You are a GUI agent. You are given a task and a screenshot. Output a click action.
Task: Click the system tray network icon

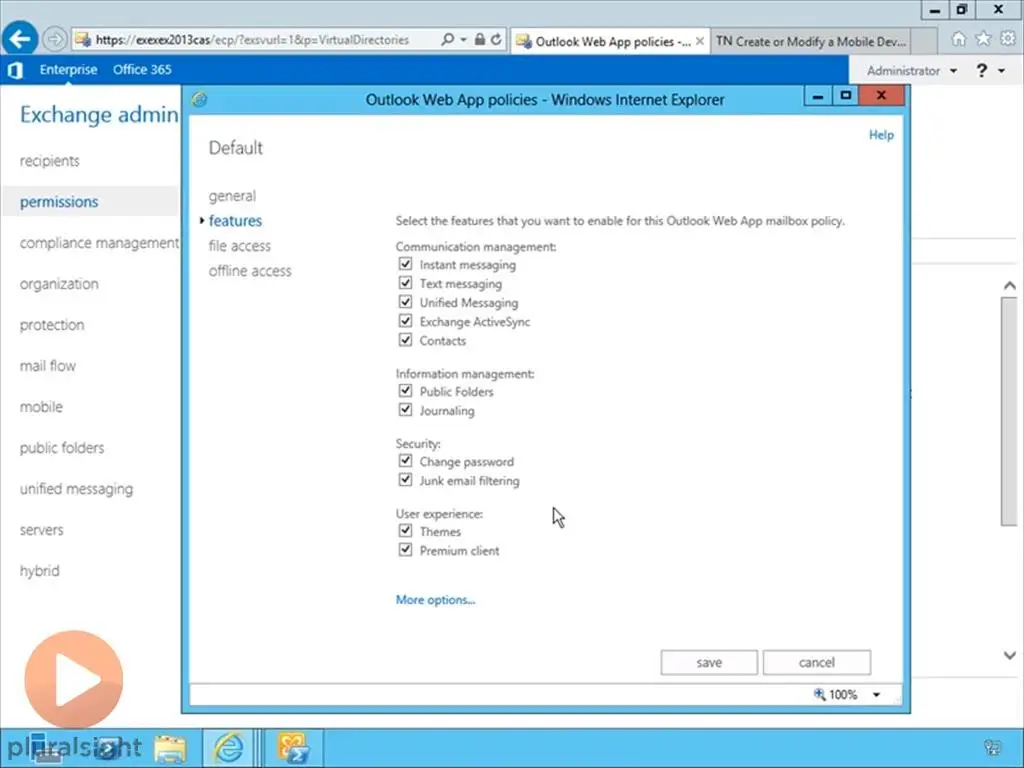[993, 748]
